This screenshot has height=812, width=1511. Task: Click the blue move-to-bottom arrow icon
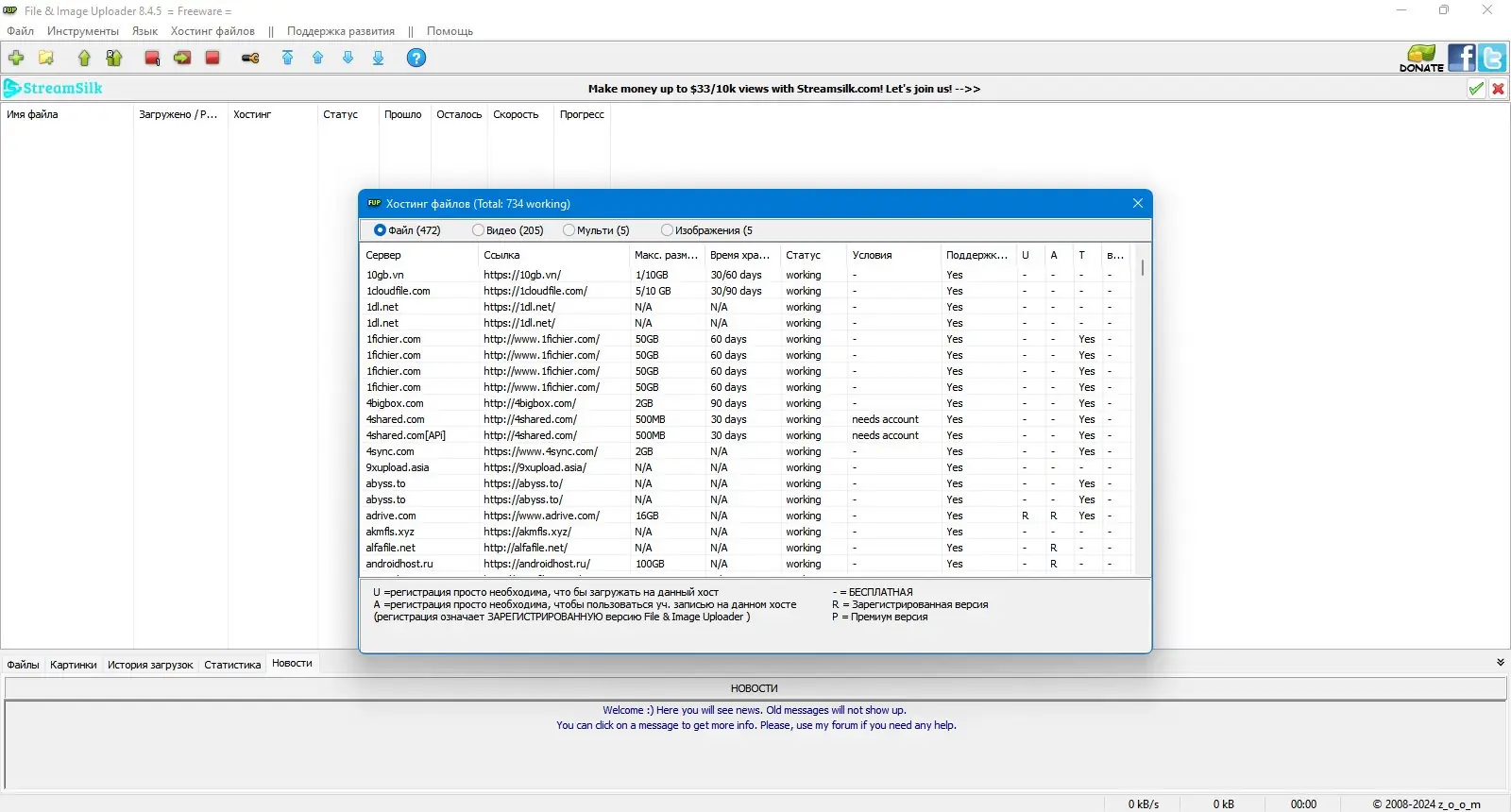tap(379, 59)
